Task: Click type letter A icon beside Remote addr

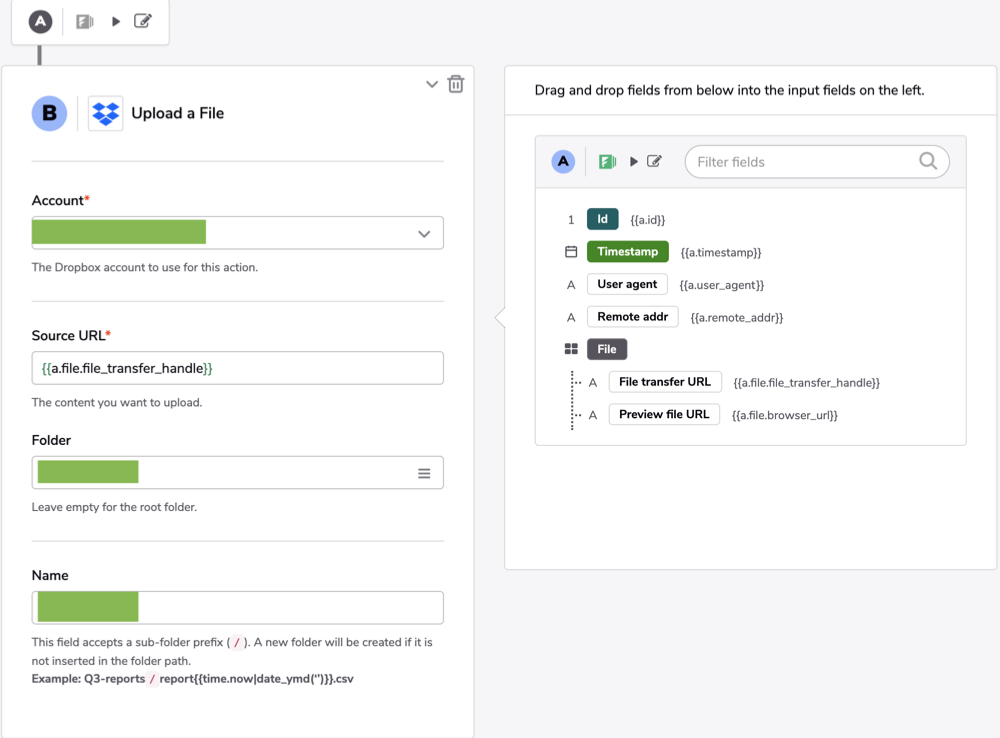Action: point(571,318)
